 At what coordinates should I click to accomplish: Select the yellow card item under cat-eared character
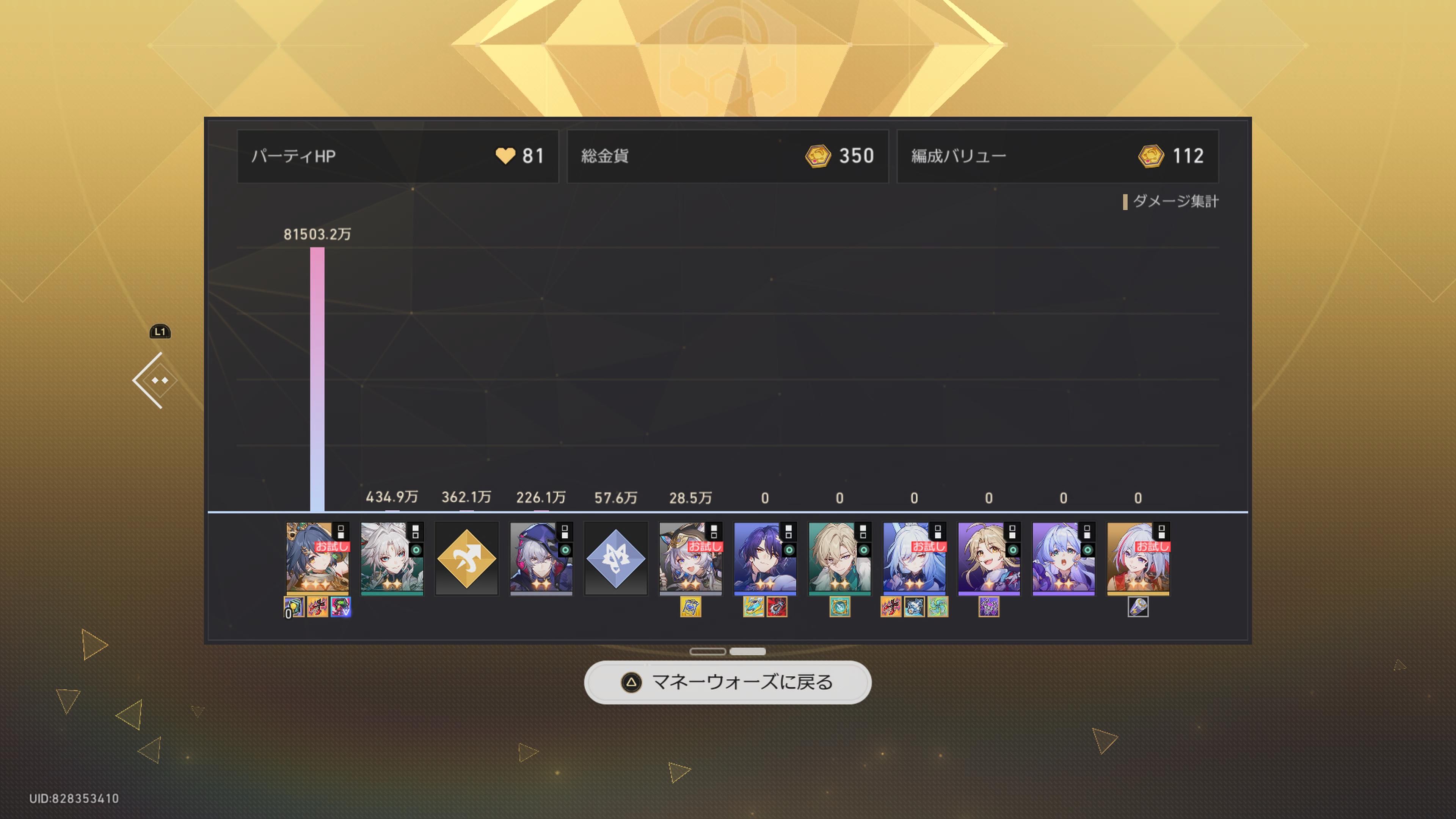click(690, 607)
